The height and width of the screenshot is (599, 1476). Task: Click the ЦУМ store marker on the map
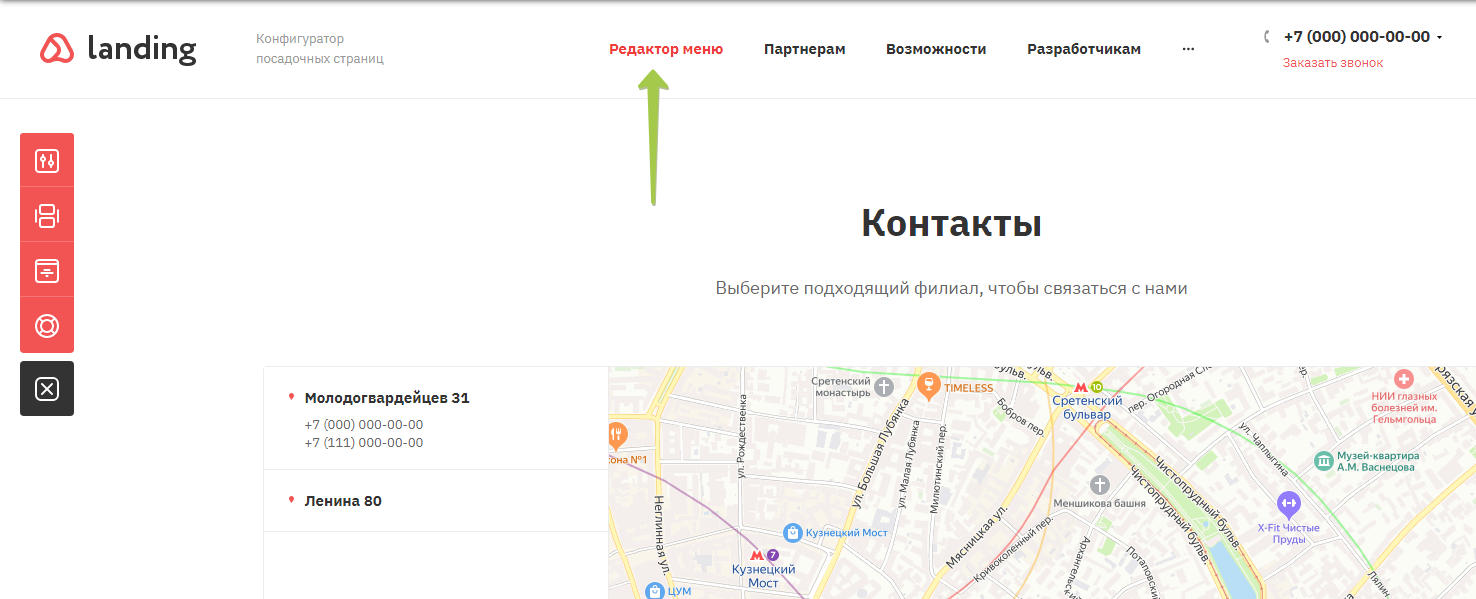655,591
